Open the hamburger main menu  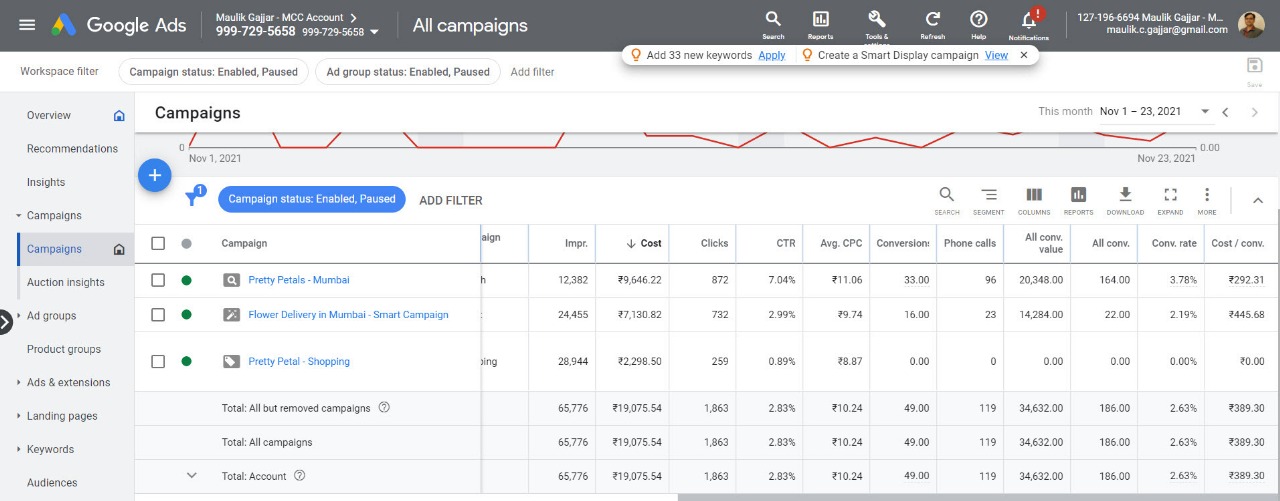pyautogui.click(x=27, y=25)
